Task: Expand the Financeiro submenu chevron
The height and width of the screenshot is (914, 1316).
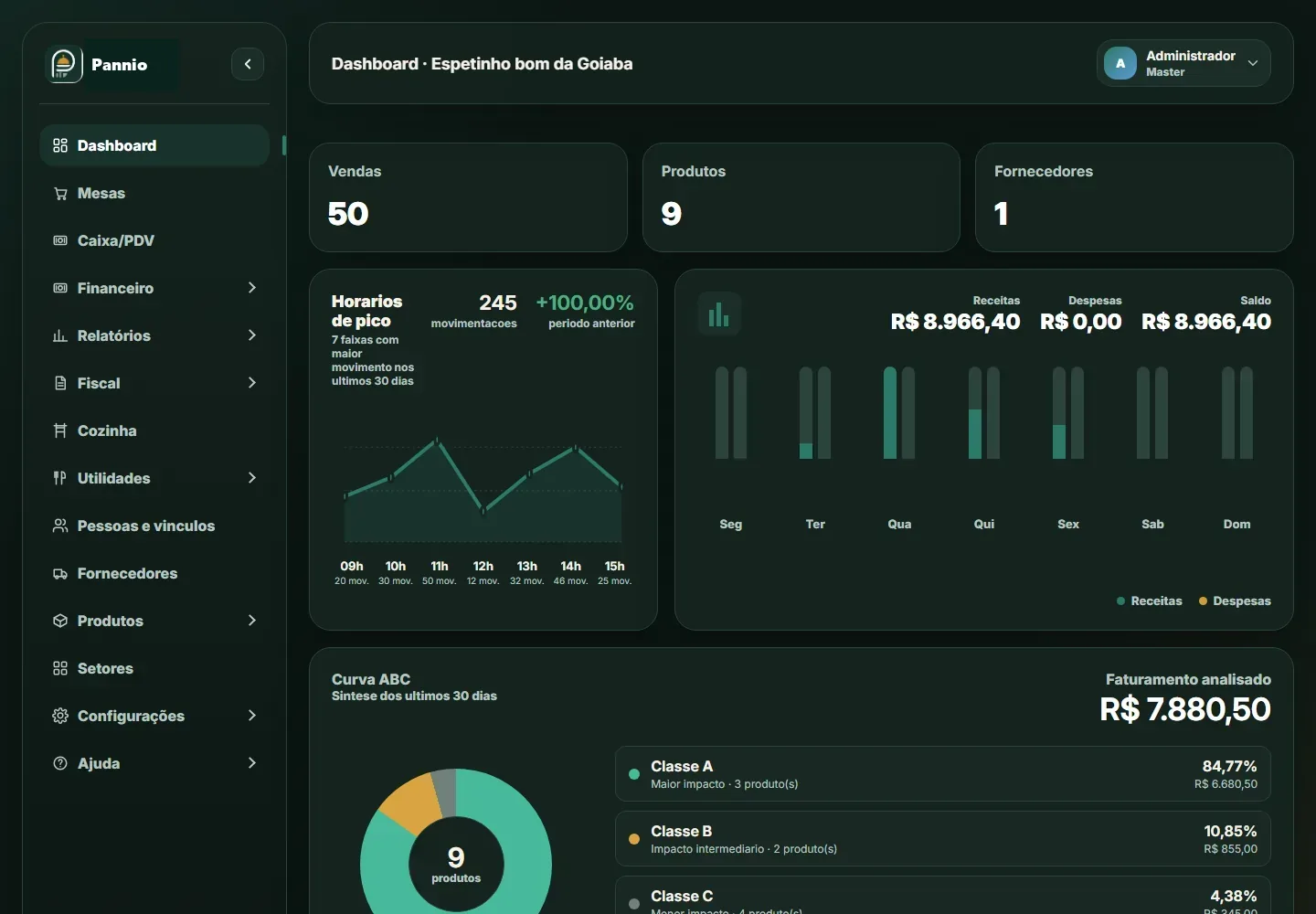Action: tap(252, 288)
